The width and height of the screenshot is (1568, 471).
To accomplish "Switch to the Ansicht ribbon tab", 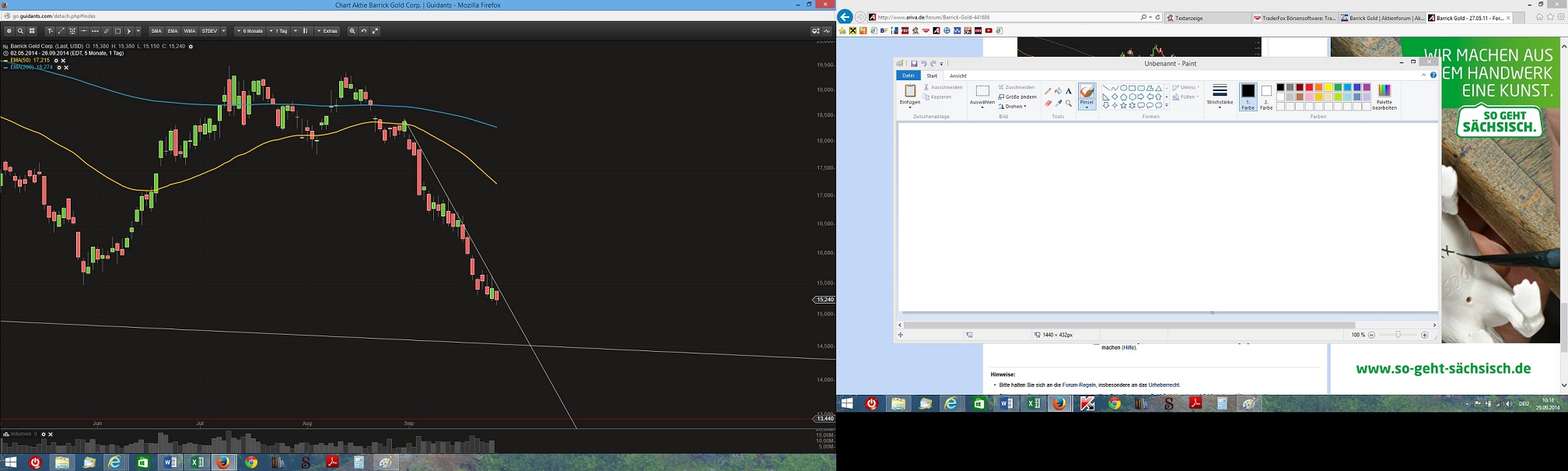I will click(x=957, y=76).
